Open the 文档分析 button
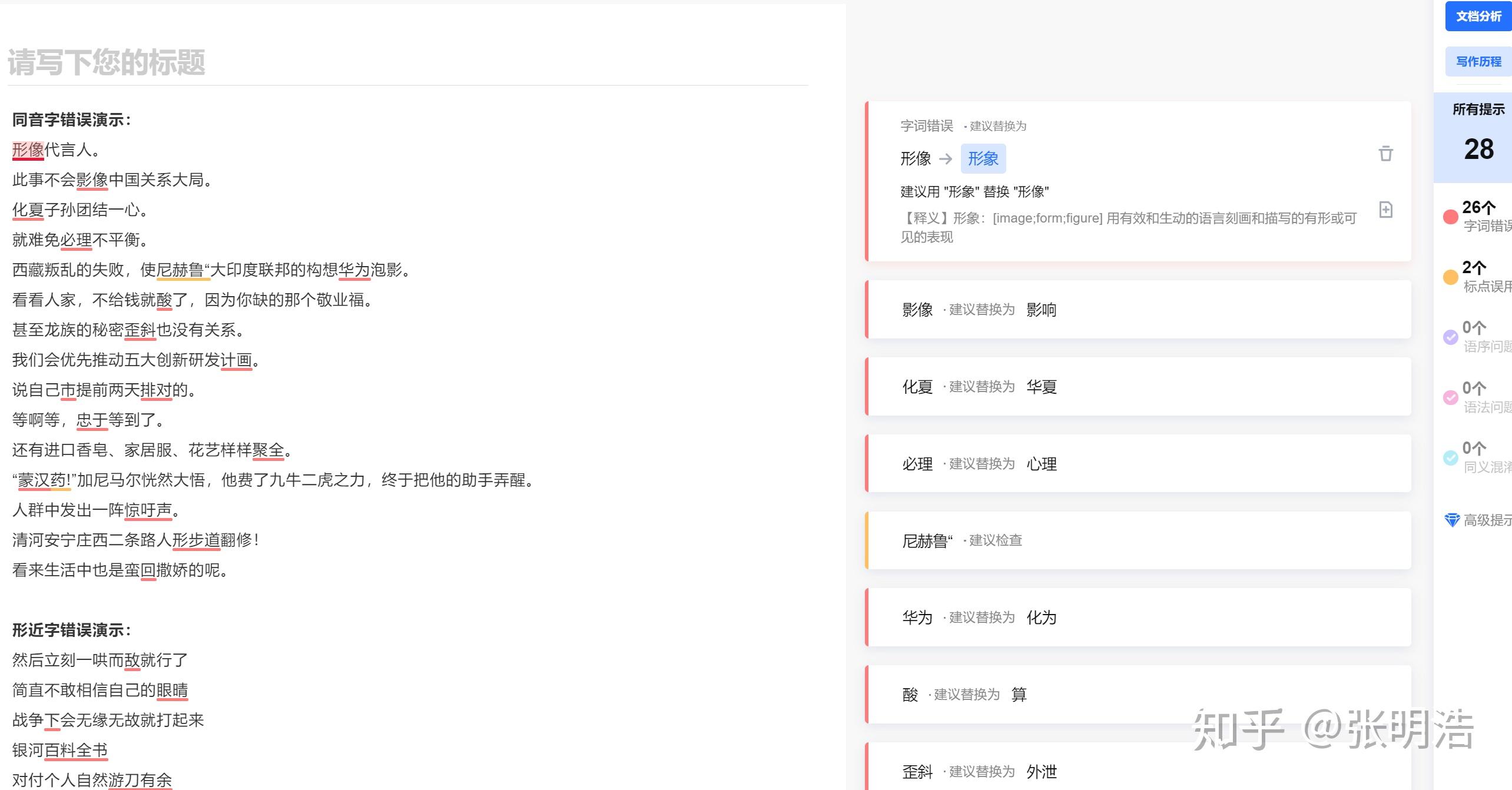Viewport: 1512px width, 790px height. click(1478, 16)
